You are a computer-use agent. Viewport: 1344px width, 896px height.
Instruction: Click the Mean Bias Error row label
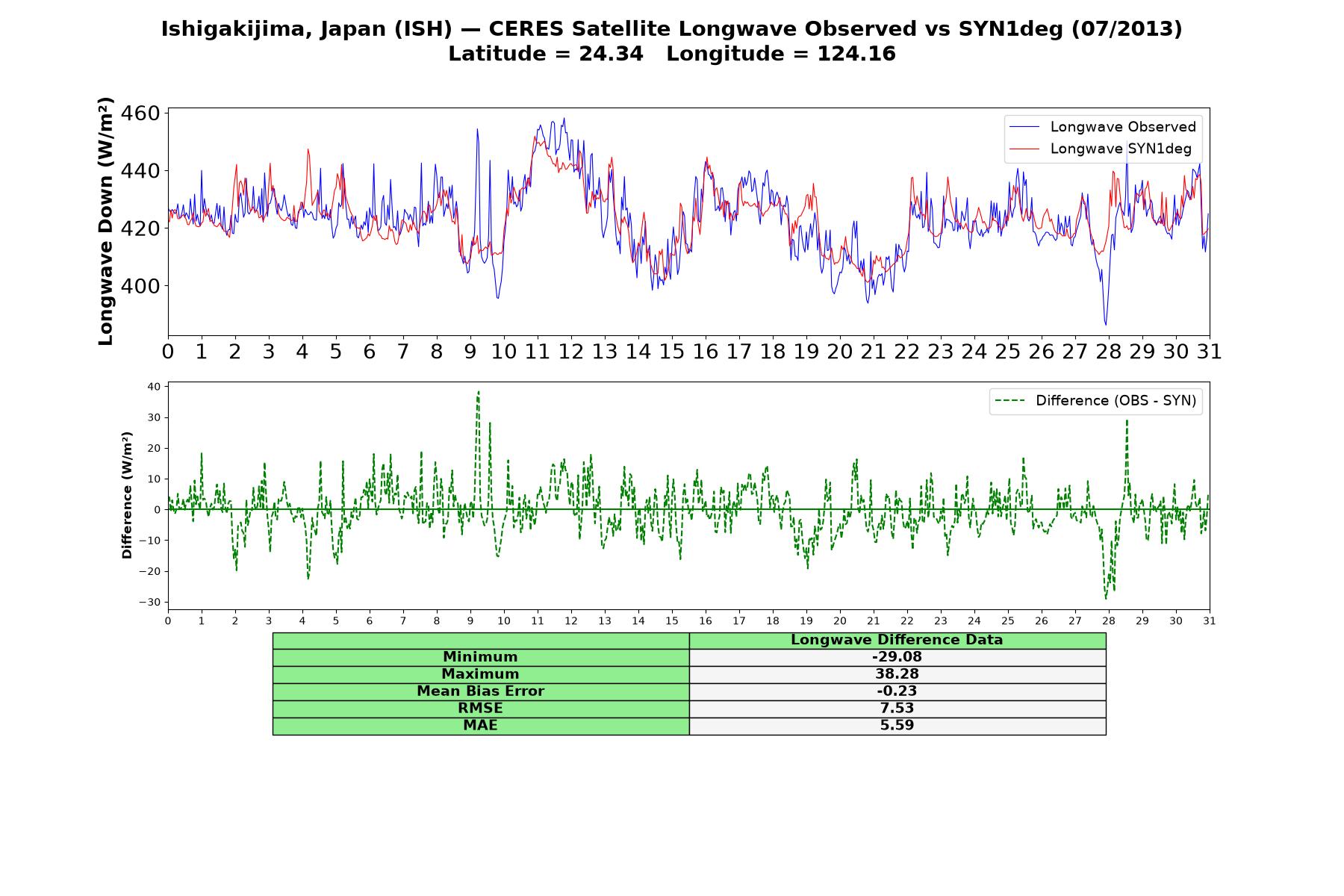(x=481, y=691)
